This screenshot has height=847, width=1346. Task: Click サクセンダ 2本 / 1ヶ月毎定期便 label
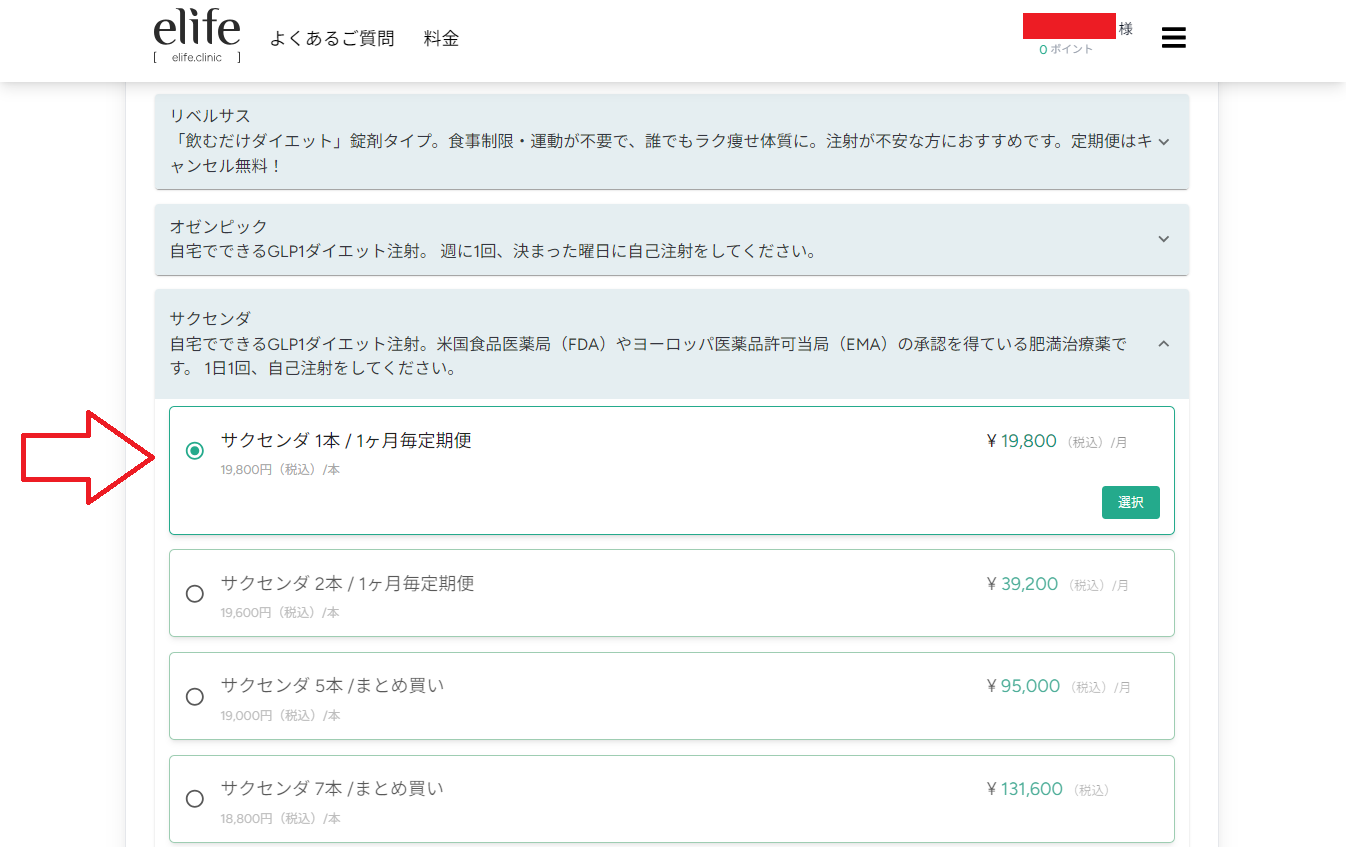(x=347, y=584)
